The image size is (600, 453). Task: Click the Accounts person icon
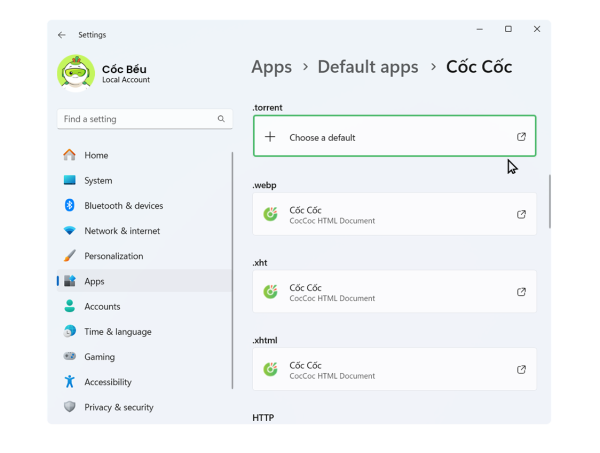[70, 306]
